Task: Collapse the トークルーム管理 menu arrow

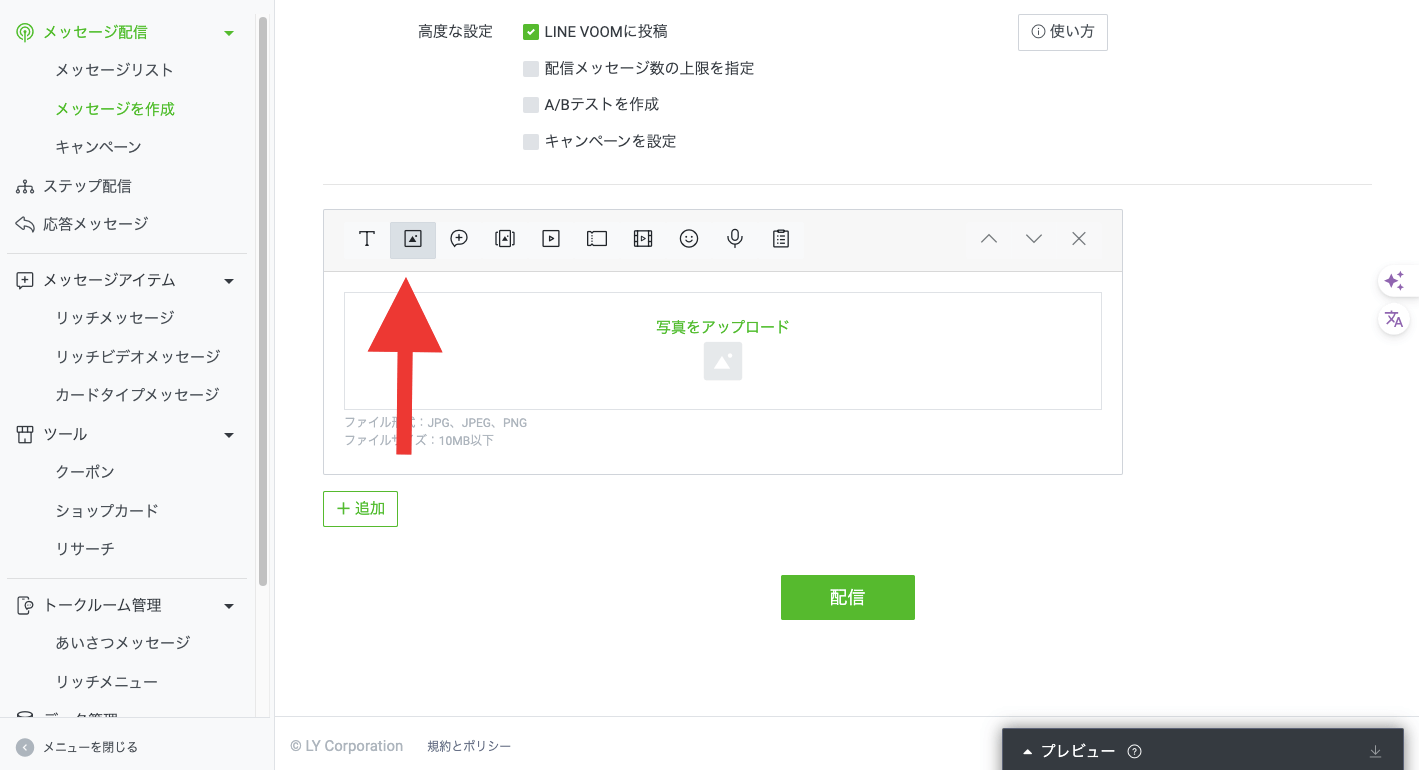Action: 229,606
